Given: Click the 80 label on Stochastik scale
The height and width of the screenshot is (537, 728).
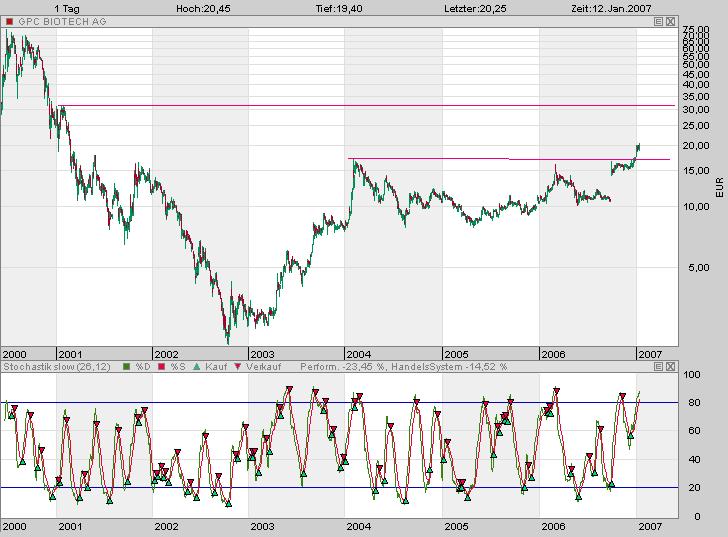Looking at the screenshot, I should (x=694, y=403).
